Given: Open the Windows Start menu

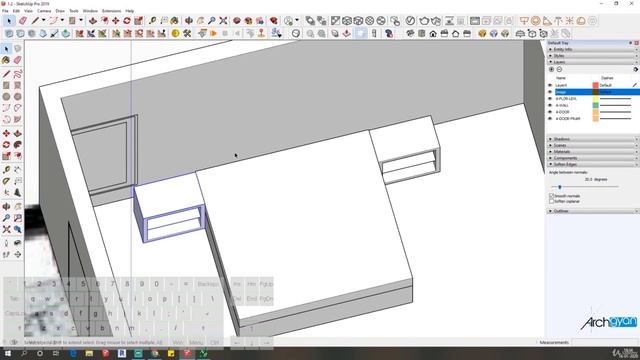Looking at the screenshot, I should pos(7,353).
